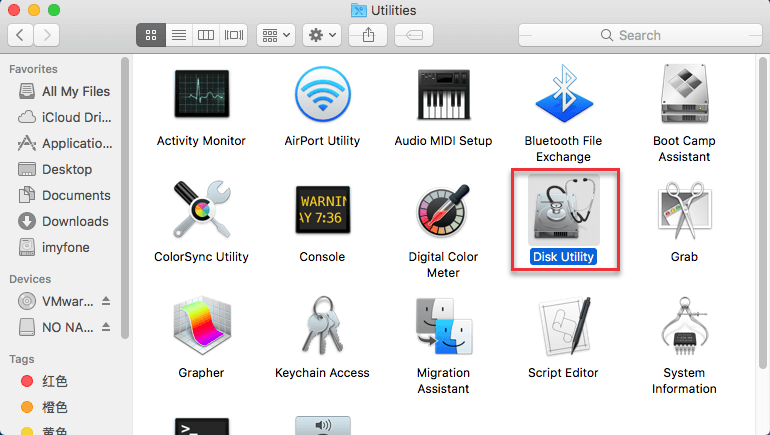The width and height of the screenshot is (770, 435).
Task: Select the System Information icon
Action: (x=684, y=326)
